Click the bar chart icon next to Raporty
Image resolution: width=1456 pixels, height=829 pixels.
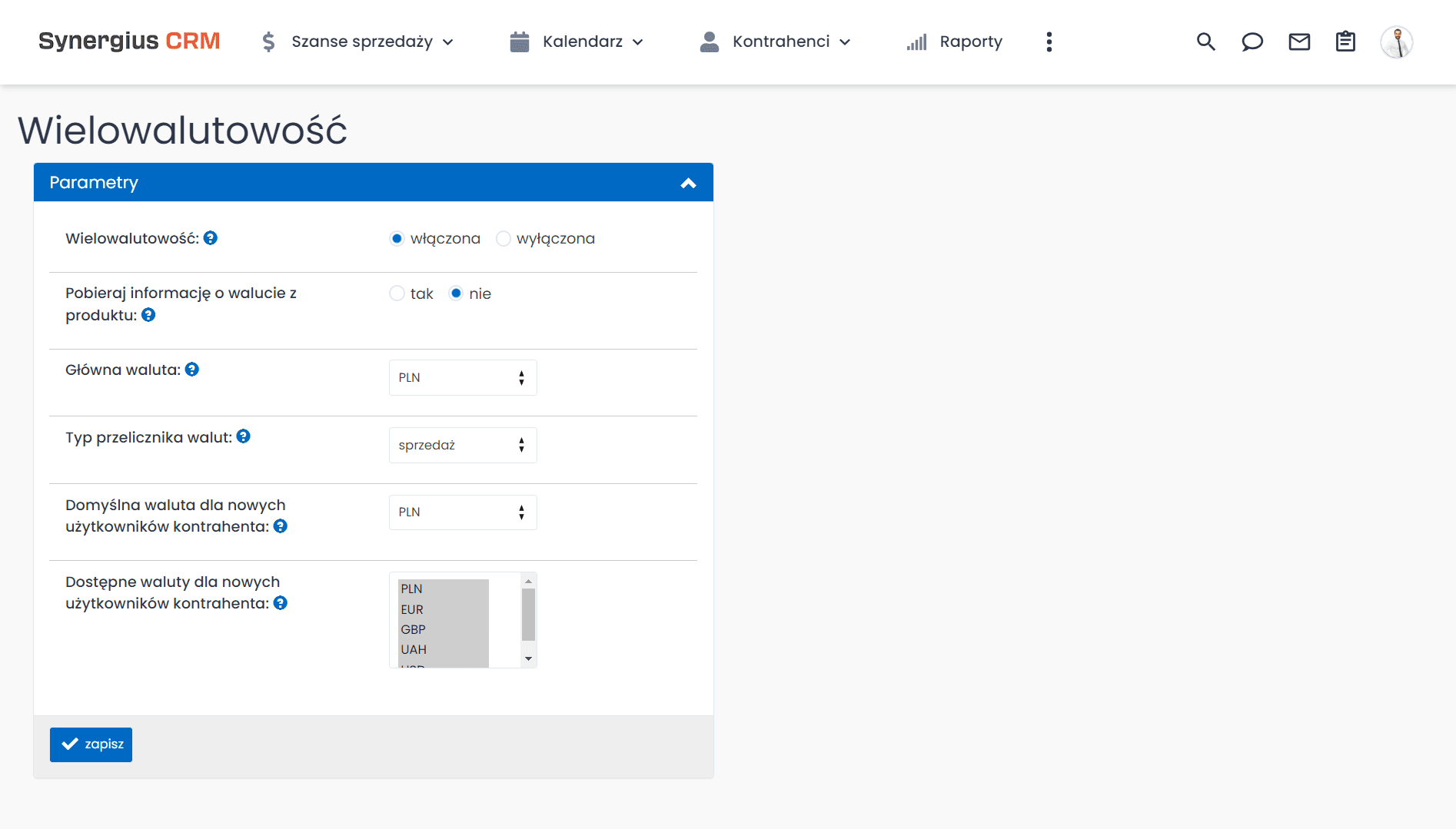[x=916, y=43]
